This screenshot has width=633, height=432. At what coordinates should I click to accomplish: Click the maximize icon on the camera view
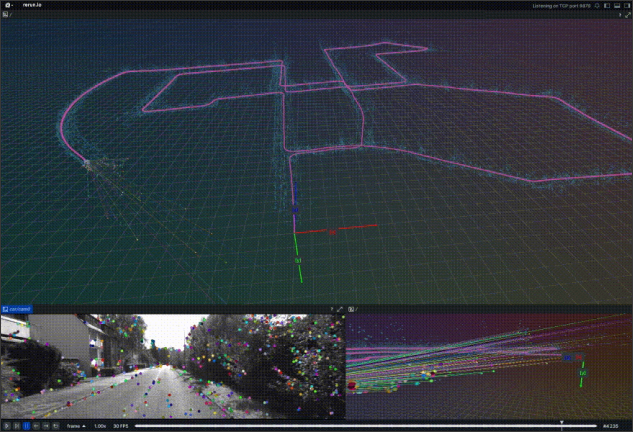click(x=340, y=310)
